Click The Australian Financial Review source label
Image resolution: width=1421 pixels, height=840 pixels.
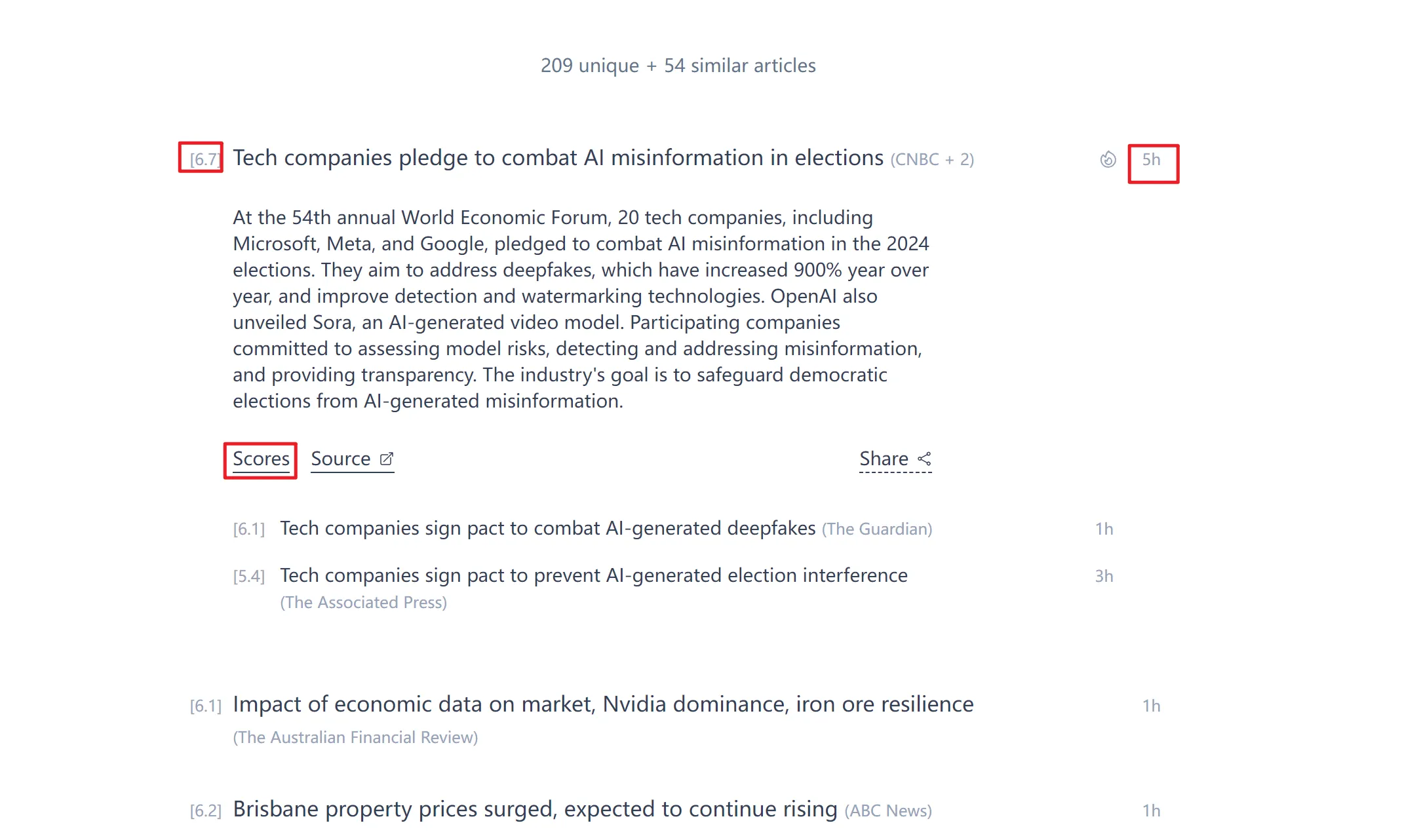coord(355,737)
